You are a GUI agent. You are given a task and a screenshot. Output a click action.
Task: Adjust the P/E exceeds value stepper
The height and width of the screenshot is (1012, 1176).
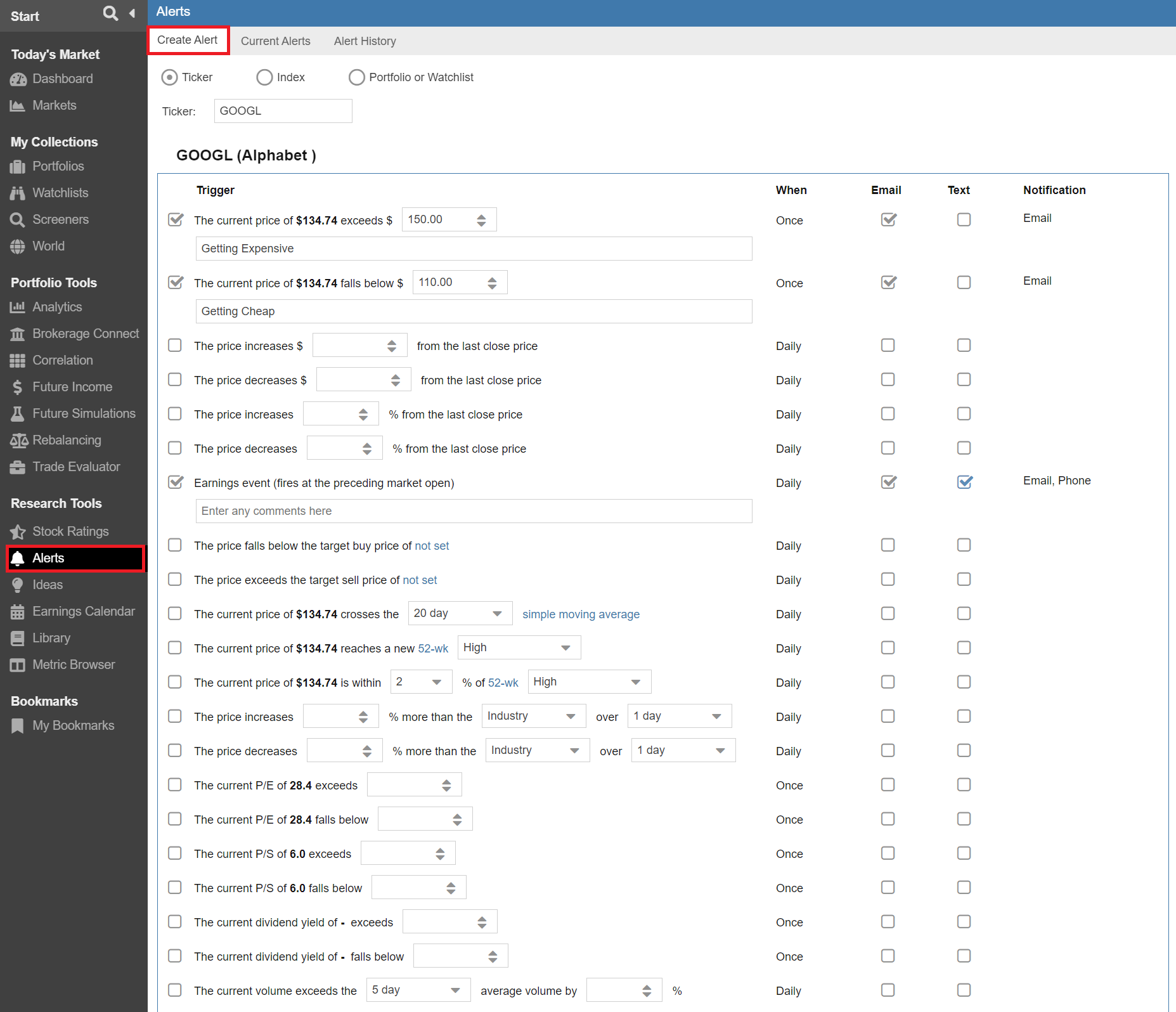click(x=447, y=785)
